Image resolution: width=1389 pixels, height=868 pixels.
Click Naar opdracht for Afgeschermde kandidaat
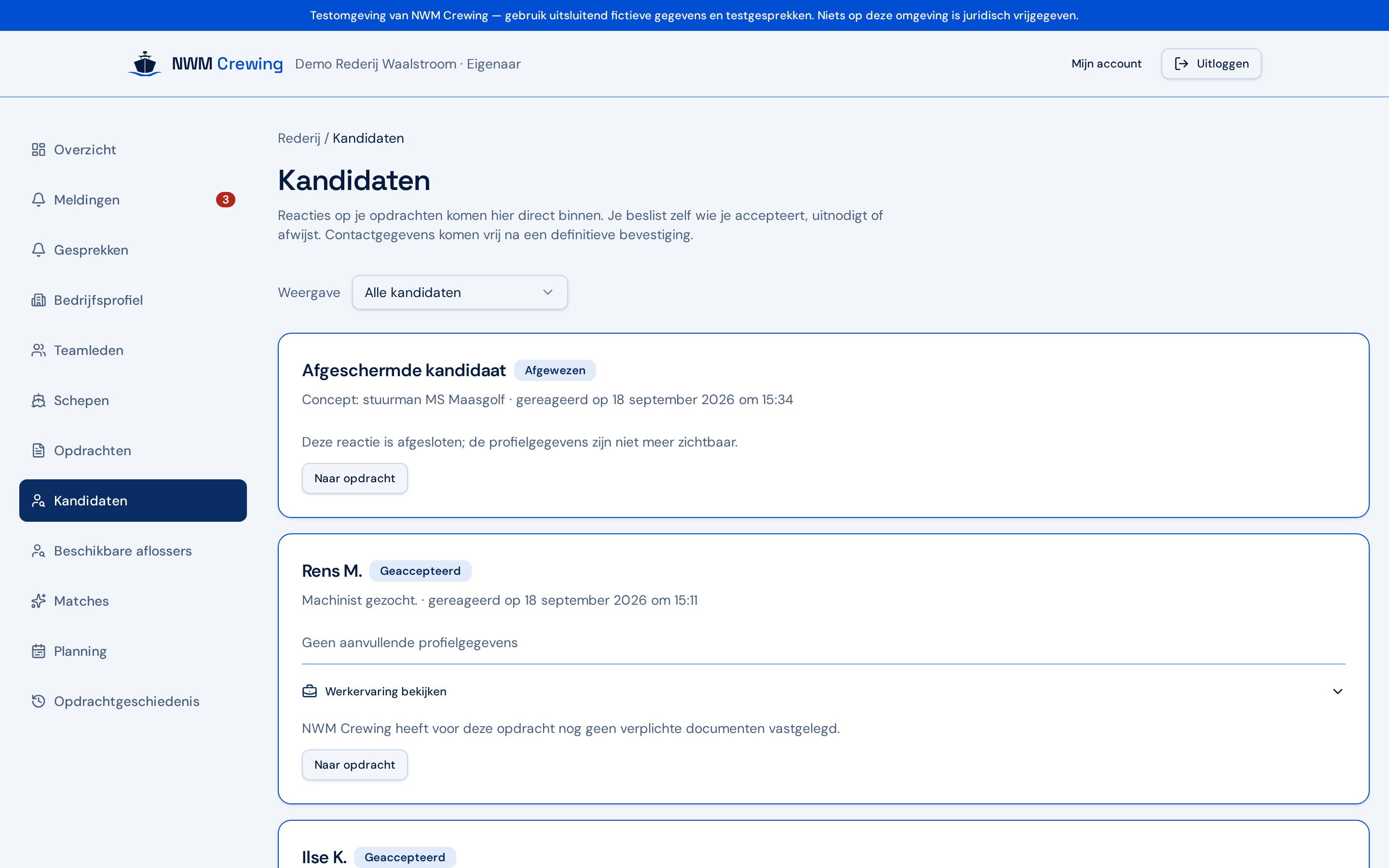coord(354,478)
